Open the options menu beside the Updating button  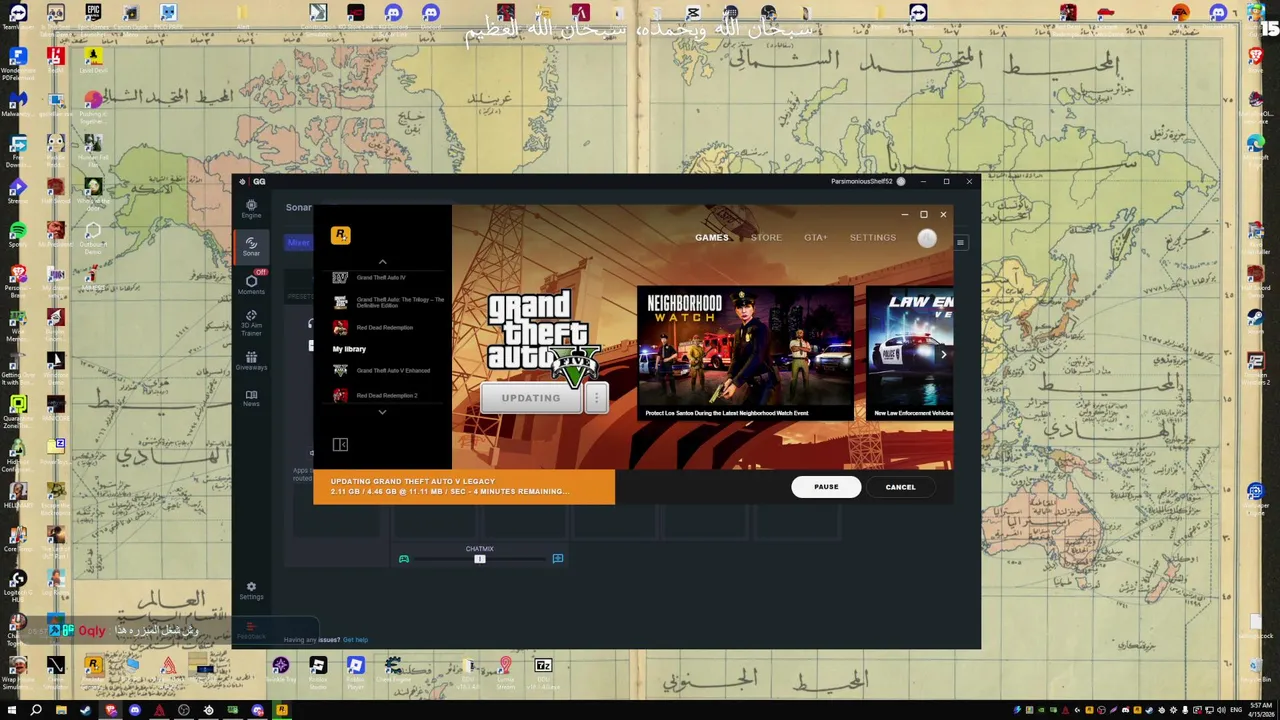[x=596, y=398]
